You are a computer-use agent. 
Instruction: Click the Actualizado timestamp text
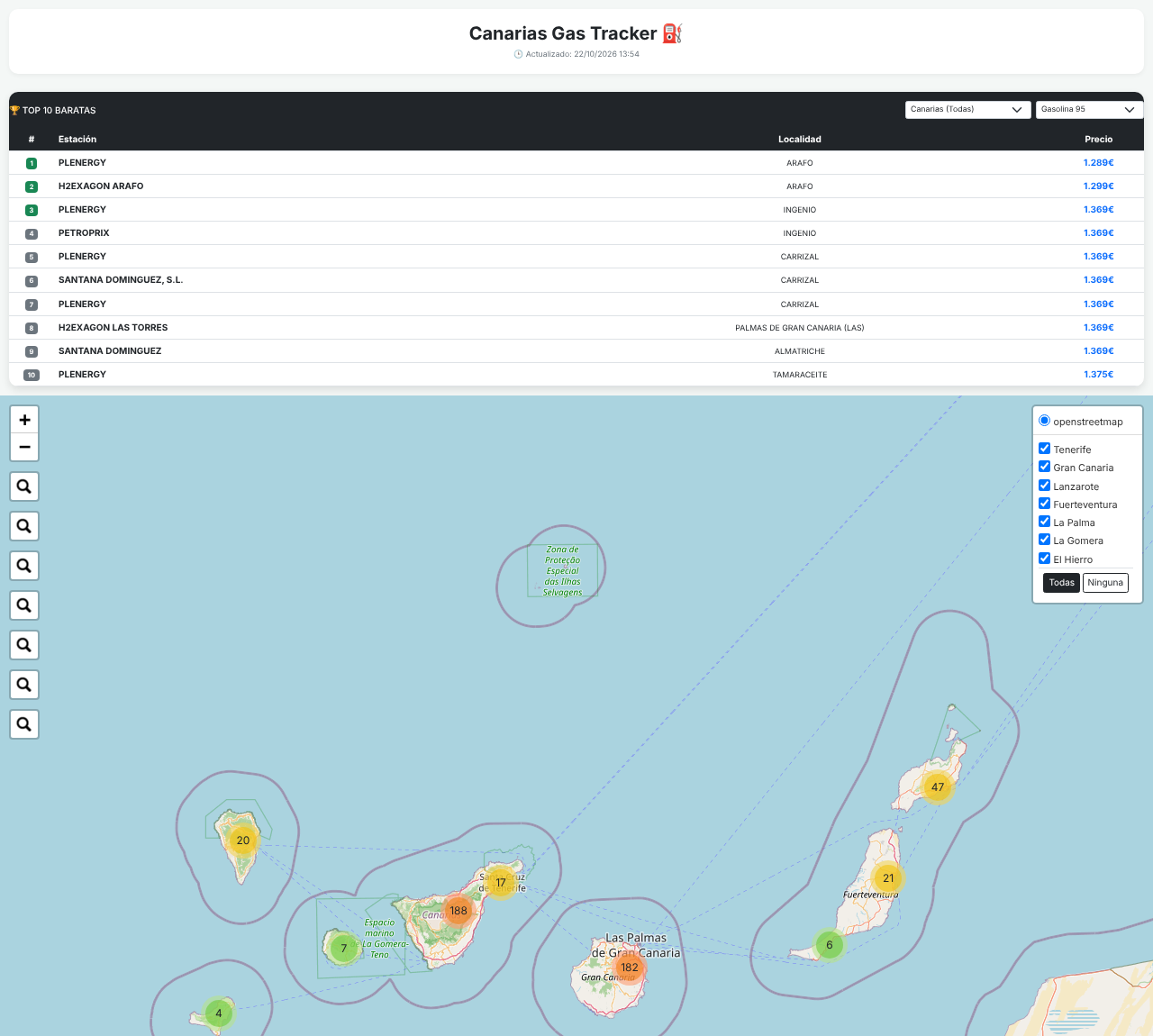(x=576, y=54)
